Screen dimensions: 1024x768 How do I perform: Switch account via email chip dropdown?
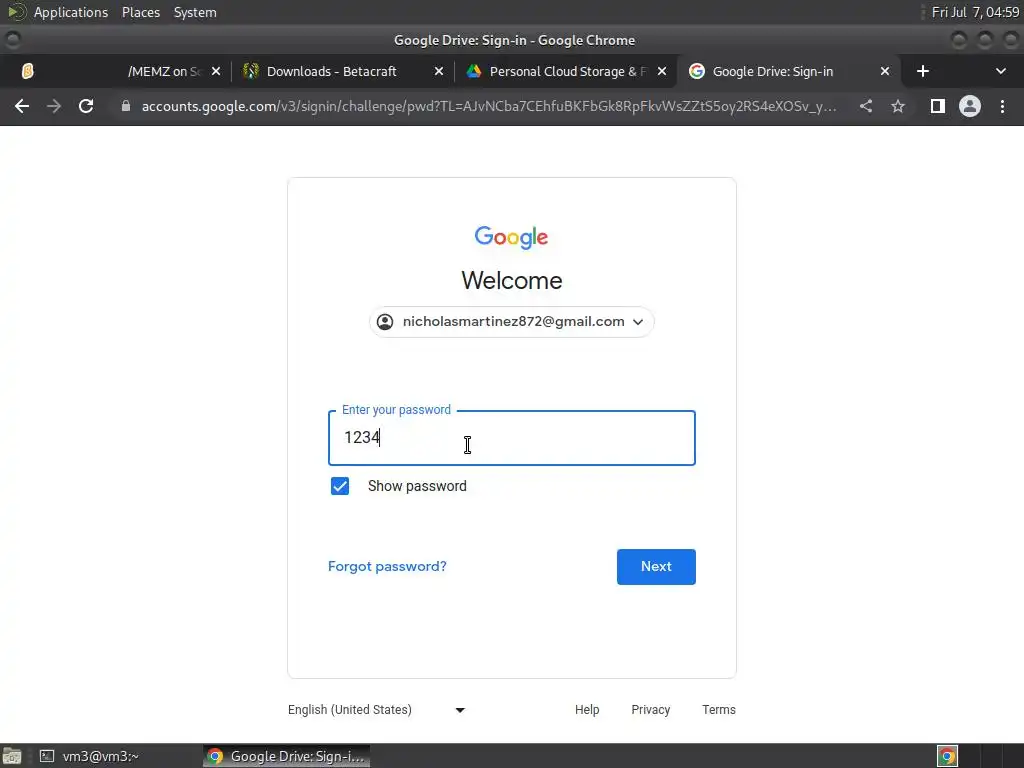click(512, 322)
